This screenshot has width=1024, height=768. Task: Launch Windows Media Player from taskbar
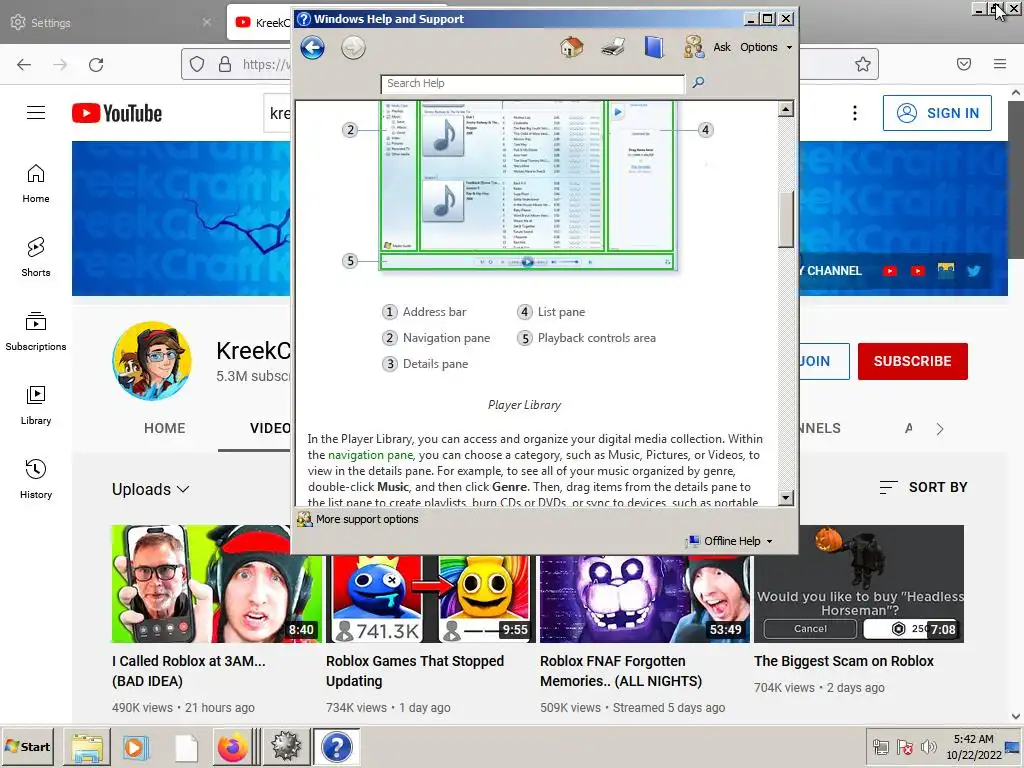pos(136,746)
